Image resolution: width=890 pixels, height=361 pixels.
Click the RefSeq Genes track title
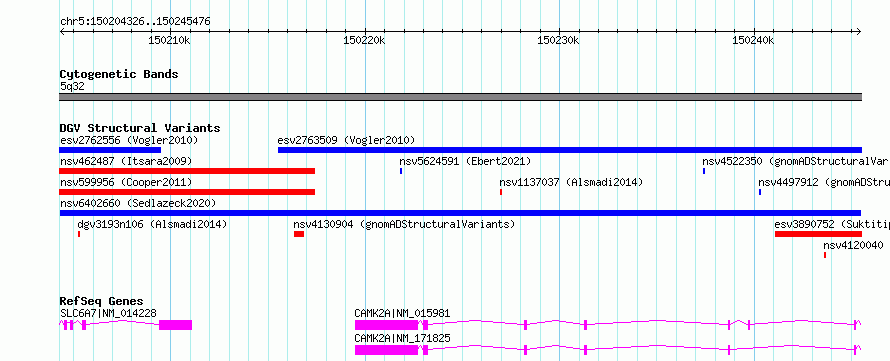102,301
